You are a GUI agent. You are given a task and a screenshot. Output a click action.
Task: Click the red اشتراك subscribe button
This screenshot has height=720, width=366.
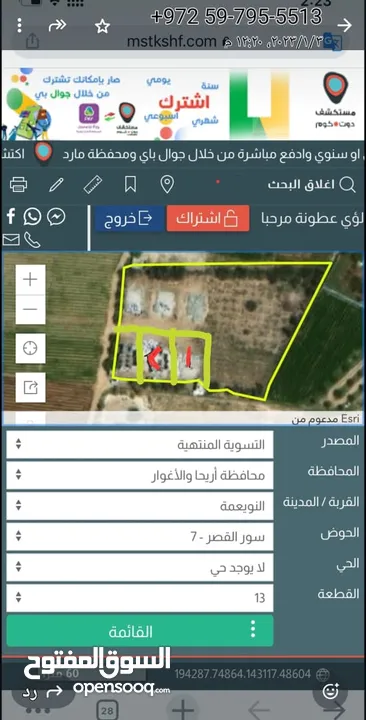click(208, 218)
